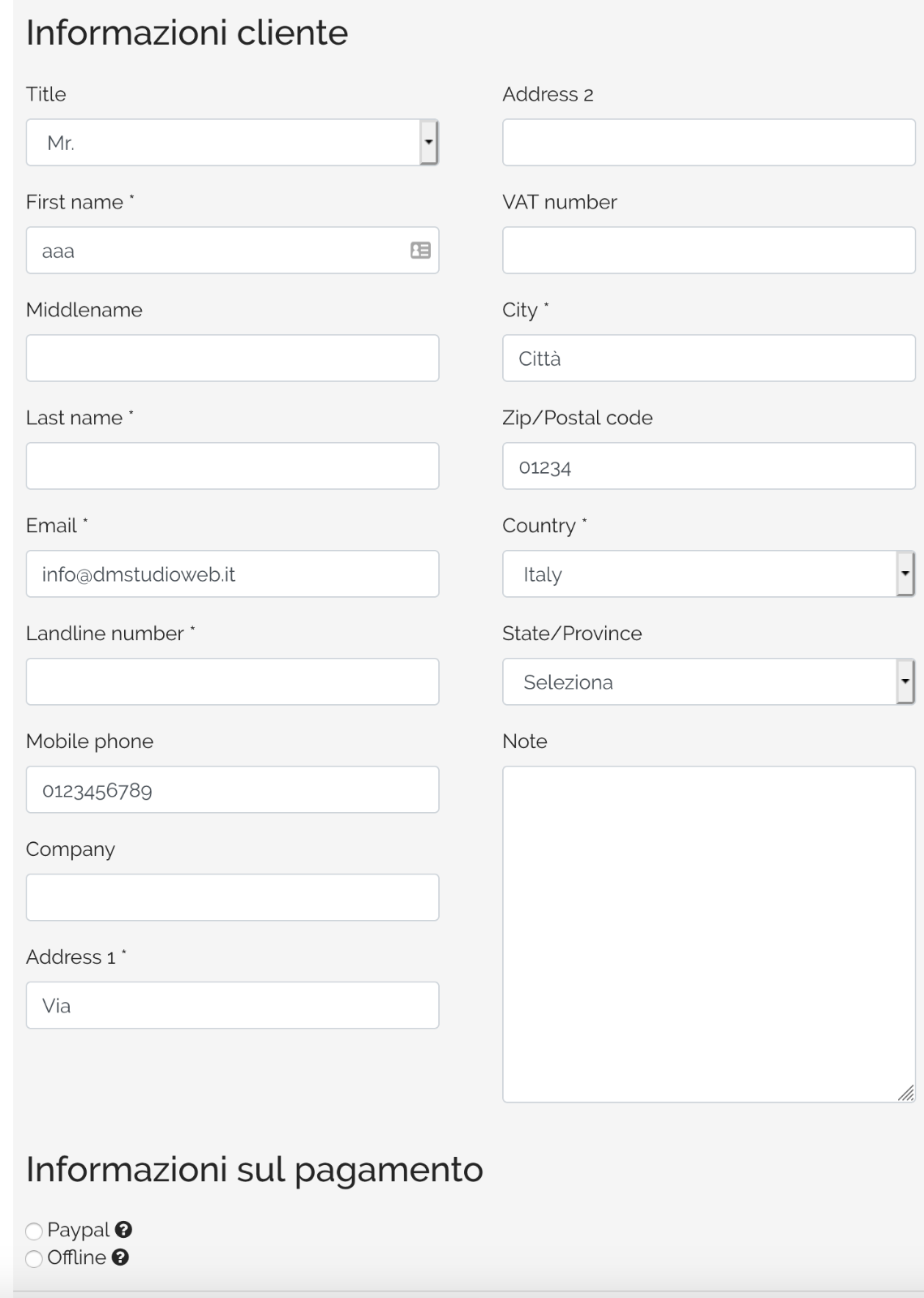Screen dimensions: 924x1298
Task: Focus the Middlename input box
Action: point(232,359)
